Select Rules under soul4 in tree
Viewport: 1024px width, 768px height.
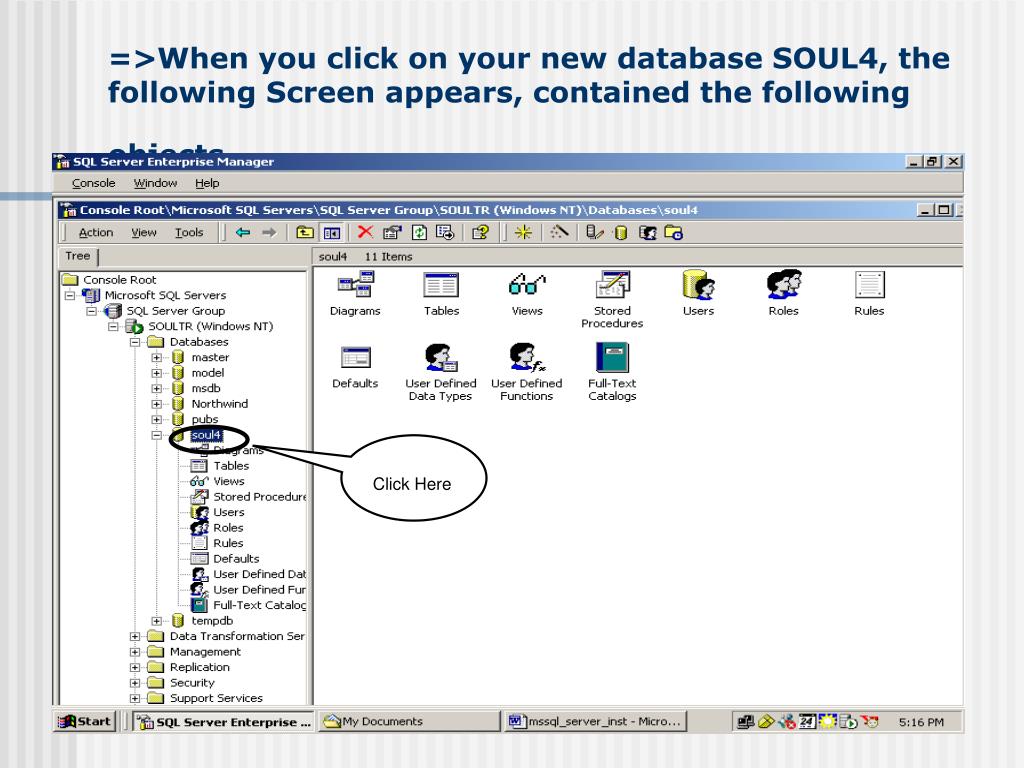pyautogui.click(x=228, y=543)
